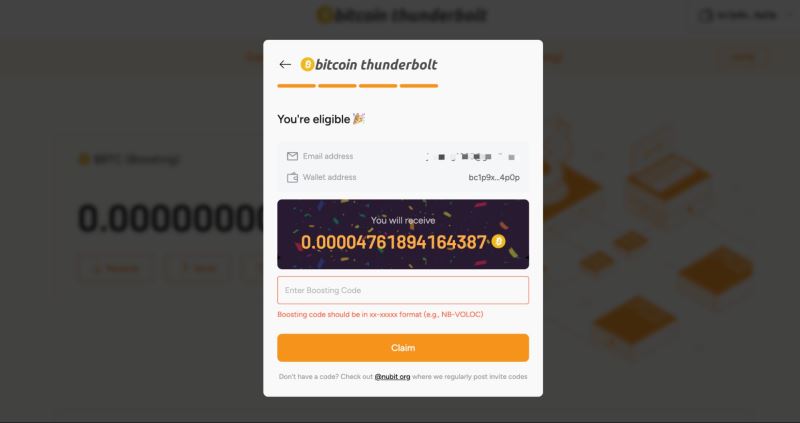Click the envelope icon beside Email address
This screenshot has height=423, width=800.
[x=292, y=156]
